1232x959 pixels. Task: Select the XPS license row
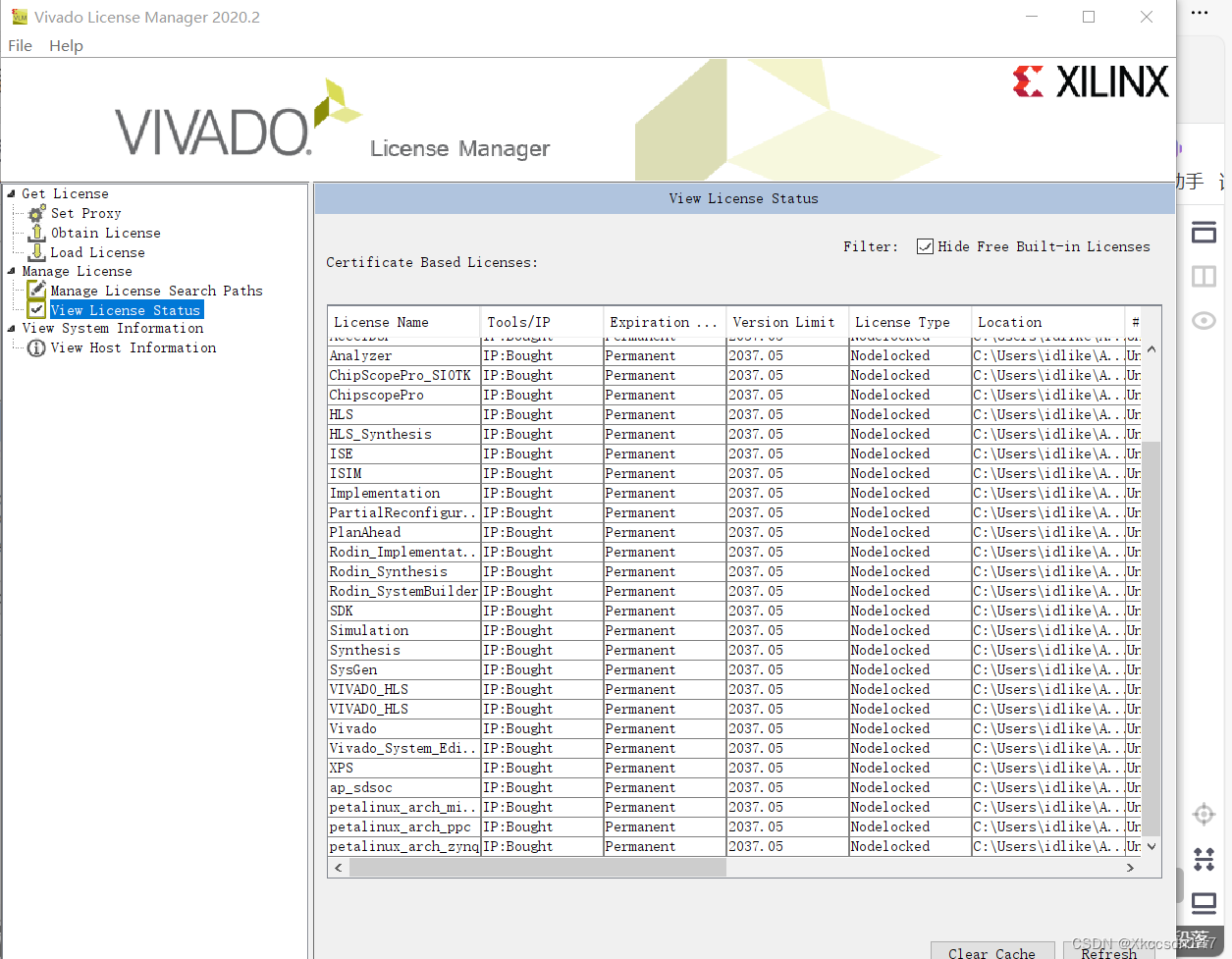point(734,768)
